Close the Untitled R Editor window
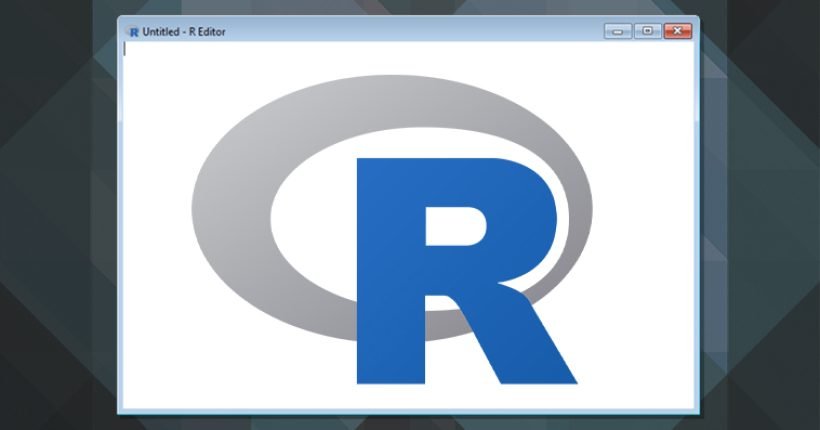The width and height of the screenshot is (820, 430). point(678,31)
